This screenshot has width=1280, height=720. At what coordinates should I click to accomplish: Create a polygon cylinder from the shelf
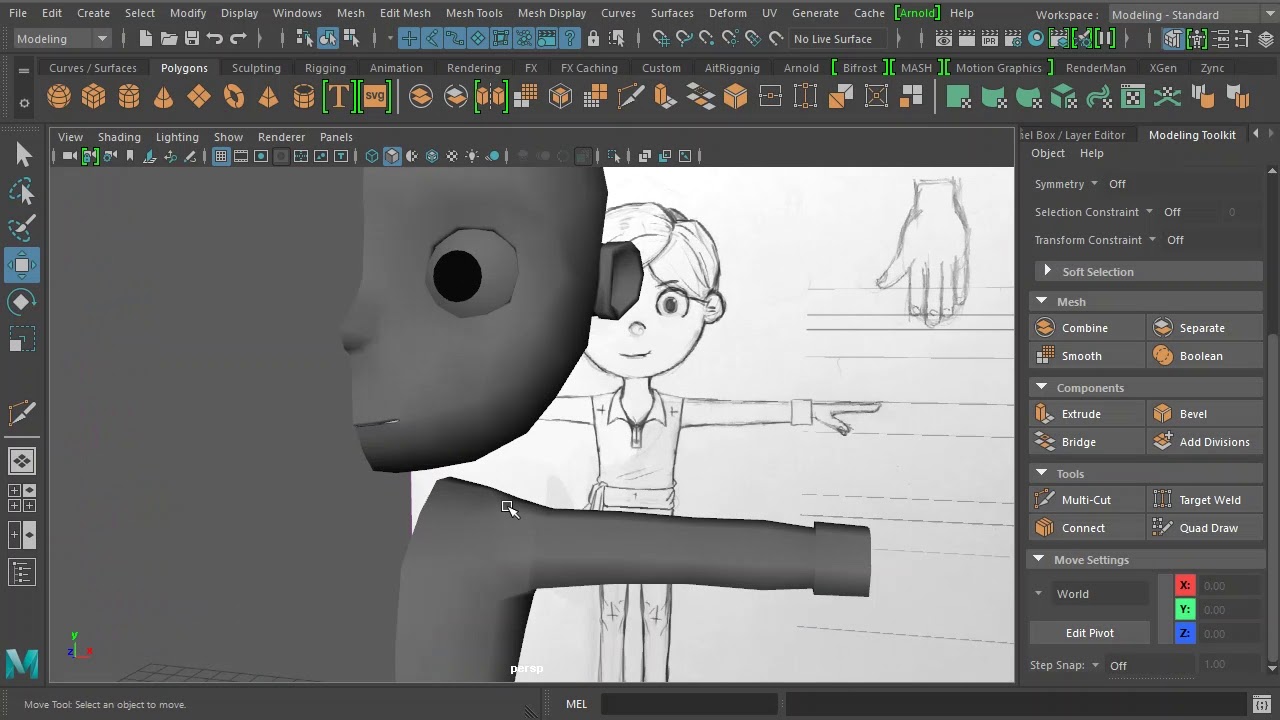click(x=129, y=97)
